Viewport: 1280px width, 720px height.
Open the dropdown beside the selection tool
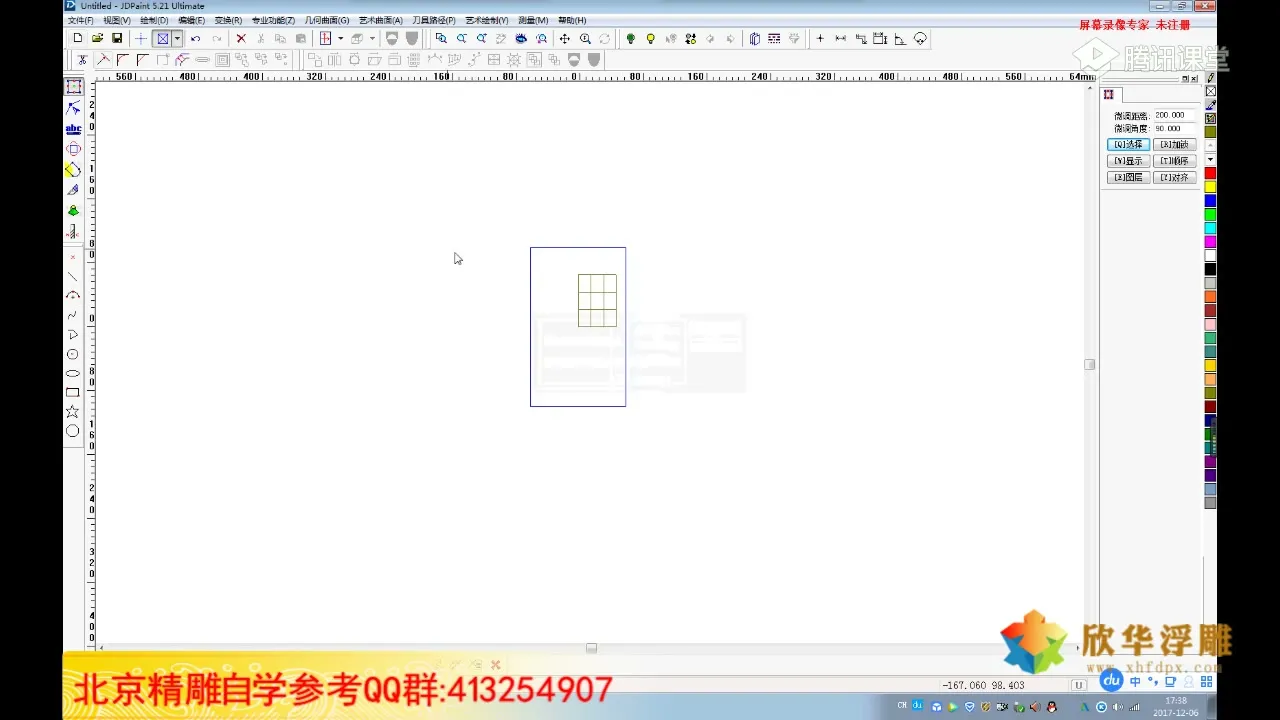[x=176, y=38]
